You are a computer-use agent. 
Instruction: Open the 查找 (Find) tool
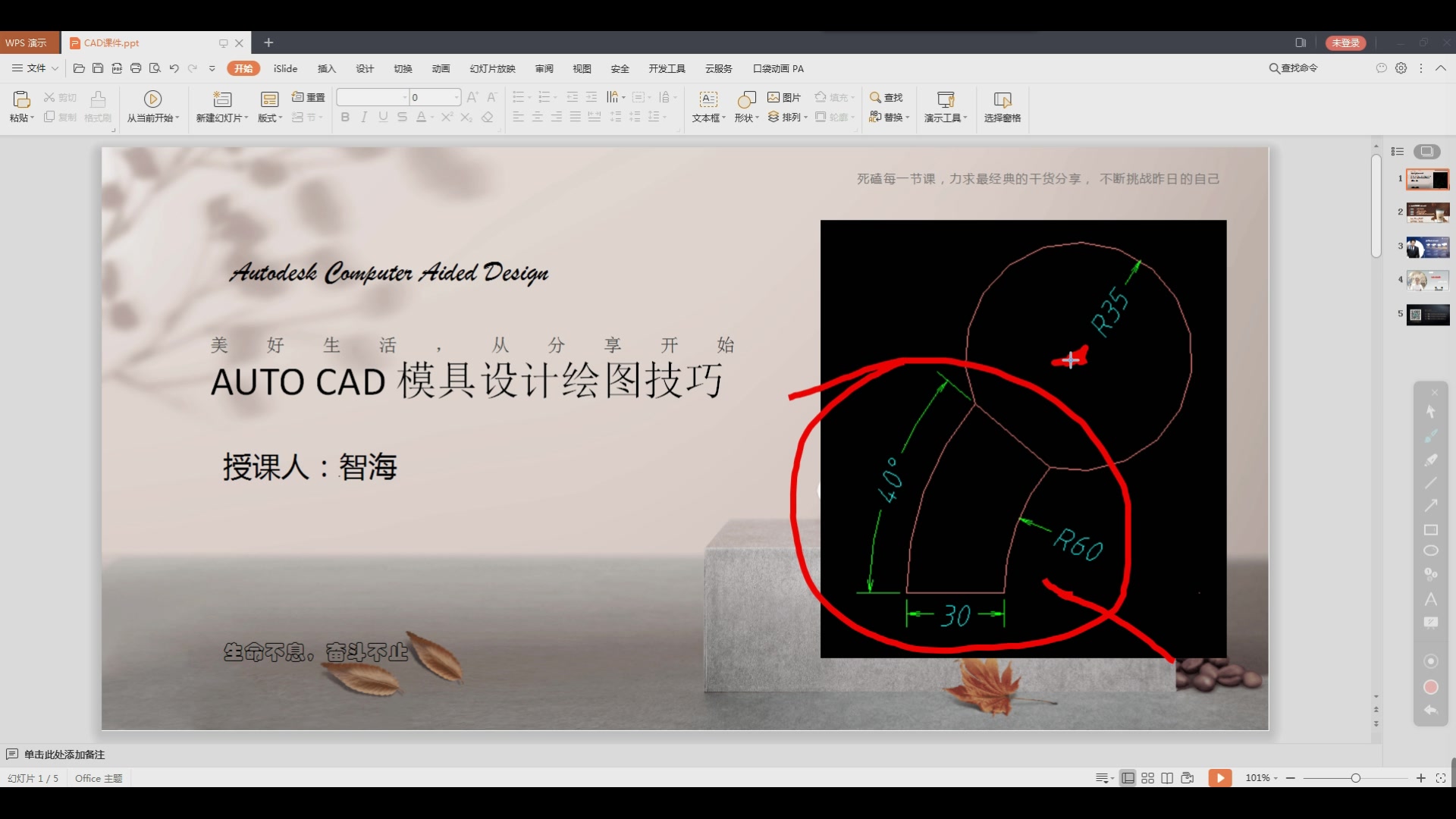click(x=886, y=97)
